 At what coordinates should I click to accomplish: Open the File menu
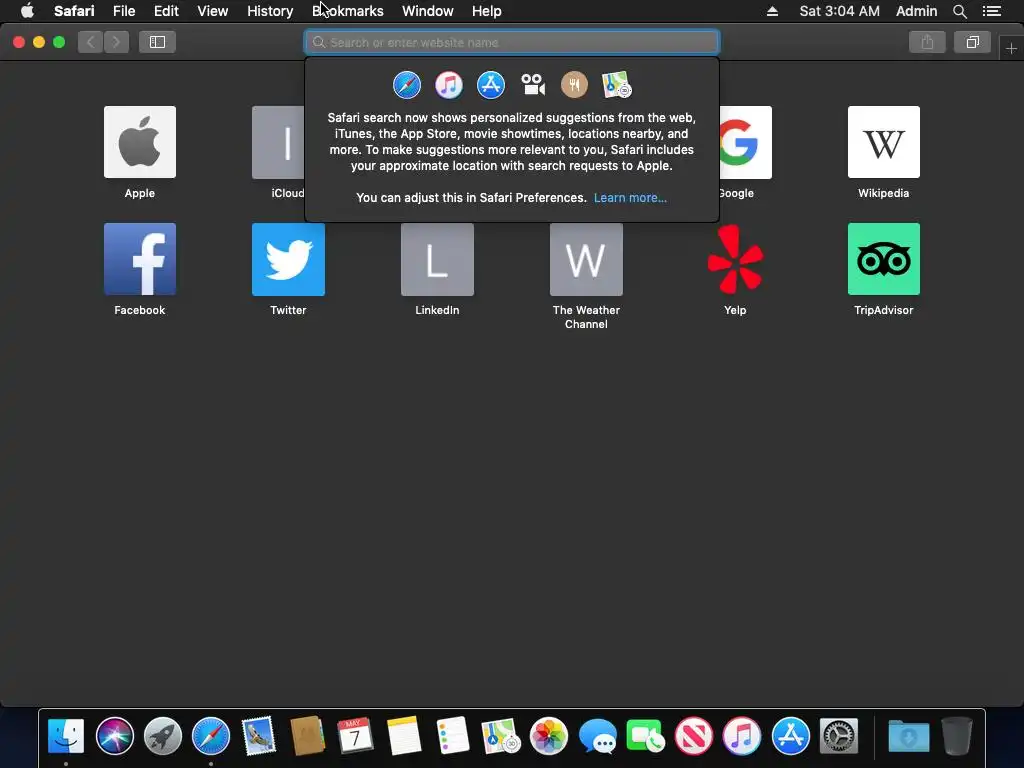[123, 11]
